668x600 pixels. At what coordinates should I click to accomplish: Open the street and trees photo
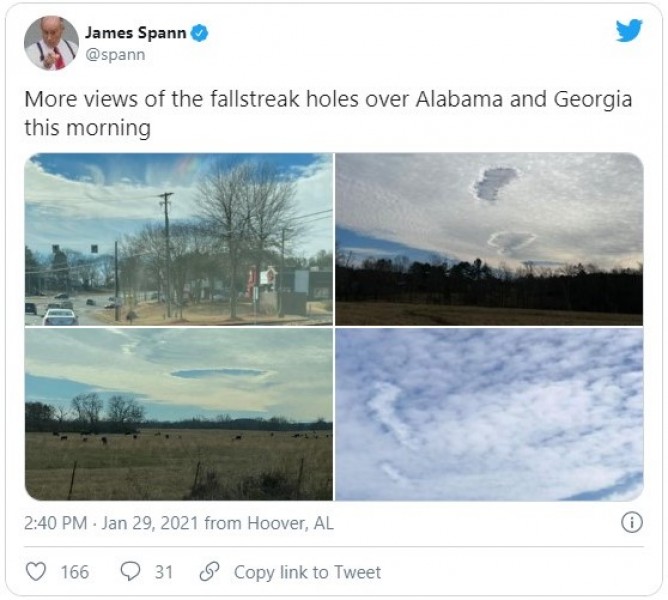[x=179, y=239]
